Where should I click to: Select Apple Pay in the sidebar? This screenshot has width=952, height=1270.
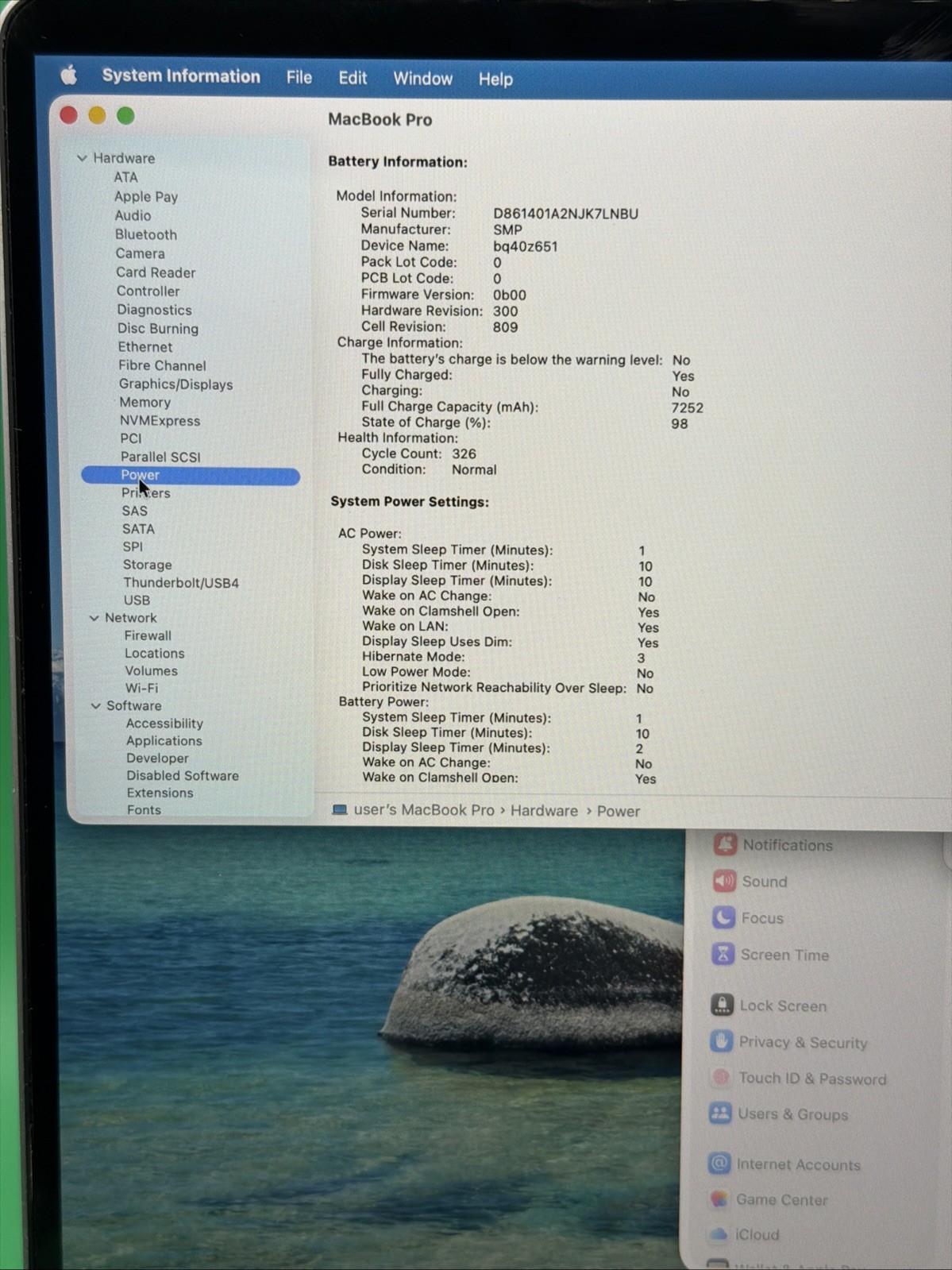(x=145, y=196)
